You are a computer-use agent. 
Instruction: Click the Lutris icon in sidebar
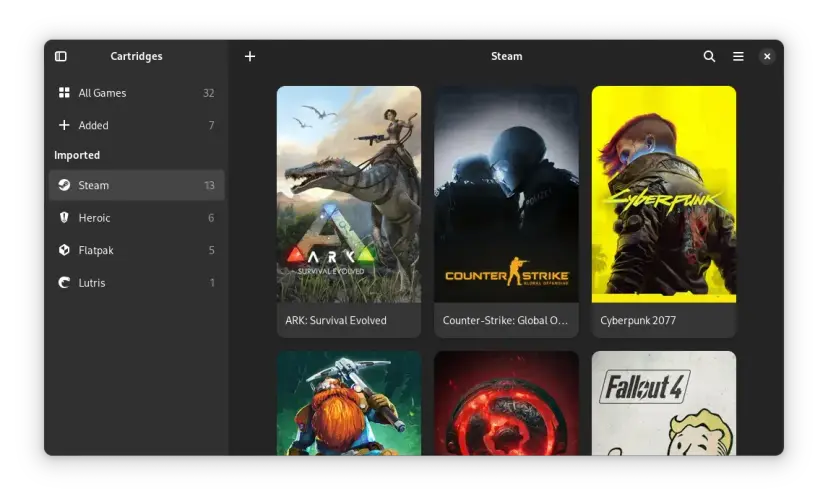pos(64,283)
